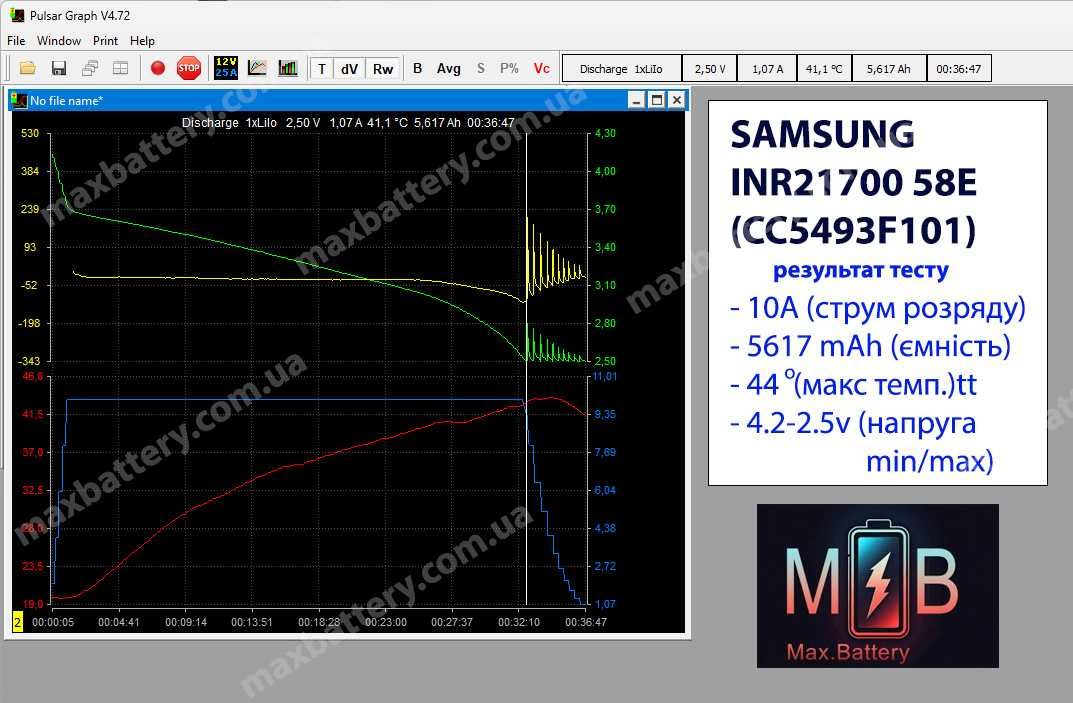Image resolution: width=1073 pixels, height=703 pixels.
Task: Click the 'SAMSUNG INR21700 58E' heading
Action: pos(853,158)
